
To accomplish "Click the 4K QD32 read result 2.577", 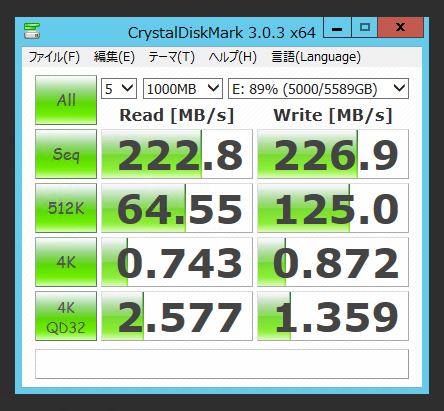I will click(177, 316).
